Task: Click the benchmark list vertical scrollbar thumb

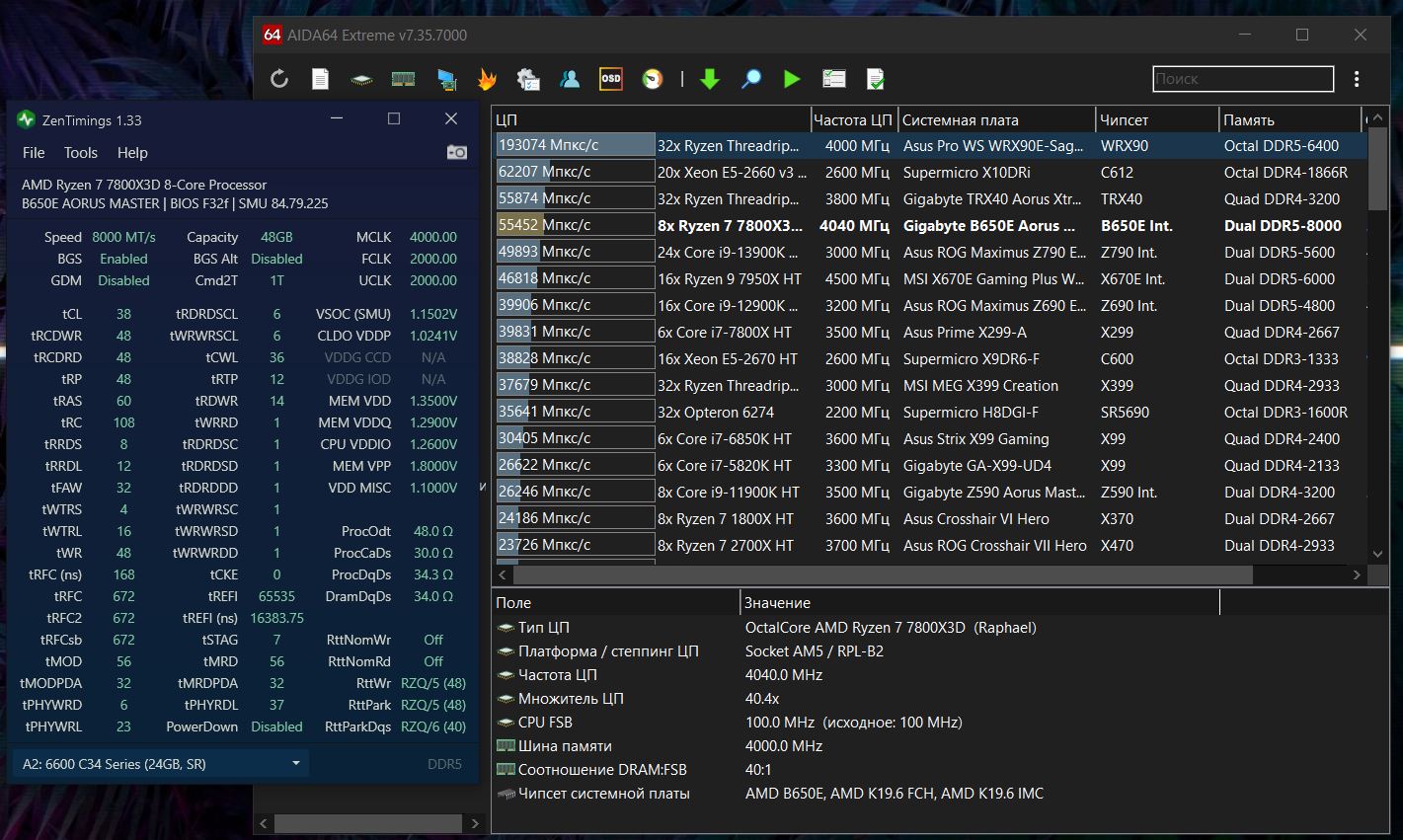Action: 1377,168
